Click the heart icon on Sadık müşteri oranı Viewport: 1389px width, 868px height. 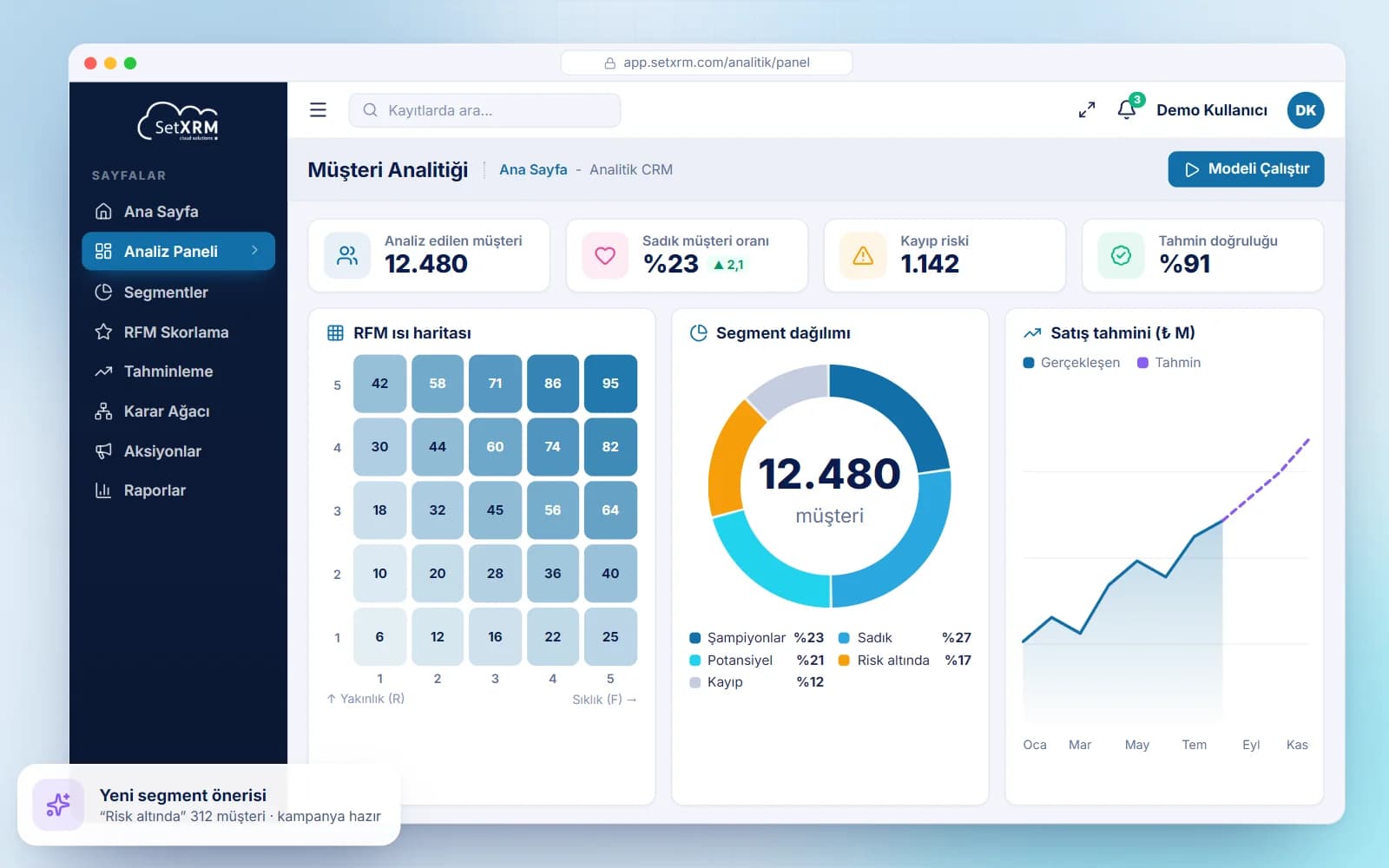point(605,255)
